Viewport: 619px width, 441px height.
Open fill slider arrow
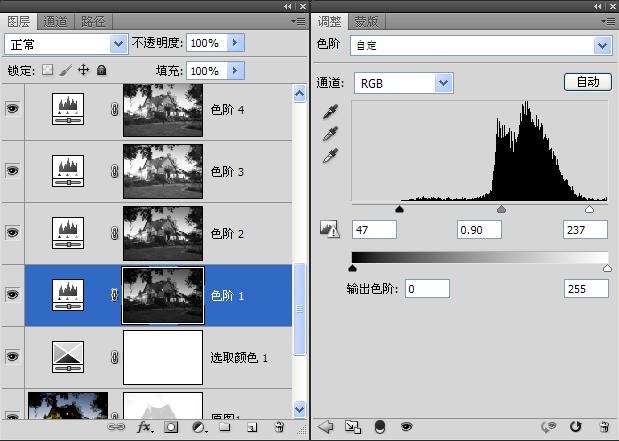236,71
